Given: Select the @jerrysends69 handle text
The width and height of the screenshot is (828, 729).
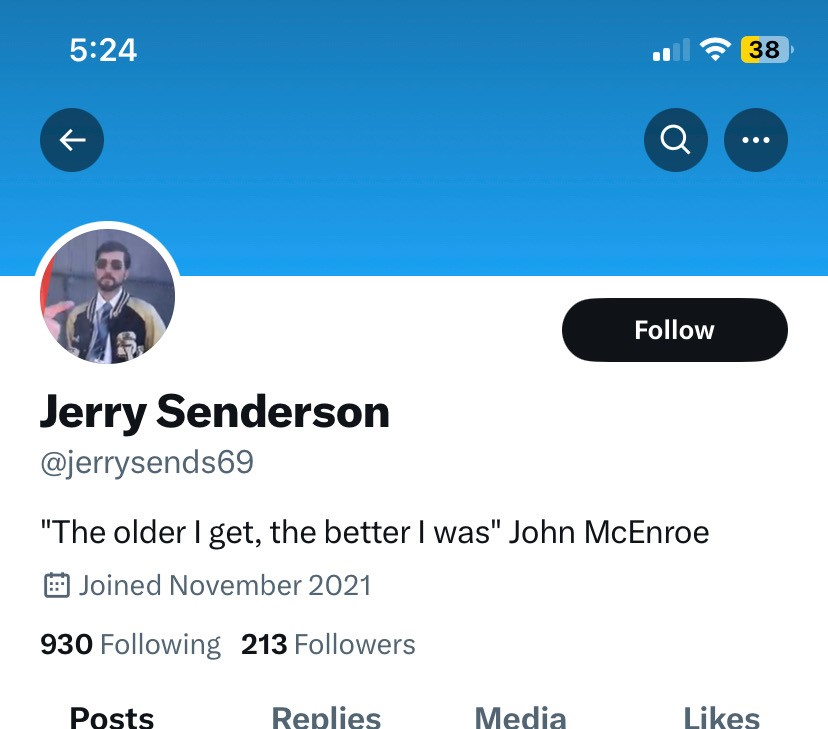Looking at the screenshot, I should (x=146, y=464).
